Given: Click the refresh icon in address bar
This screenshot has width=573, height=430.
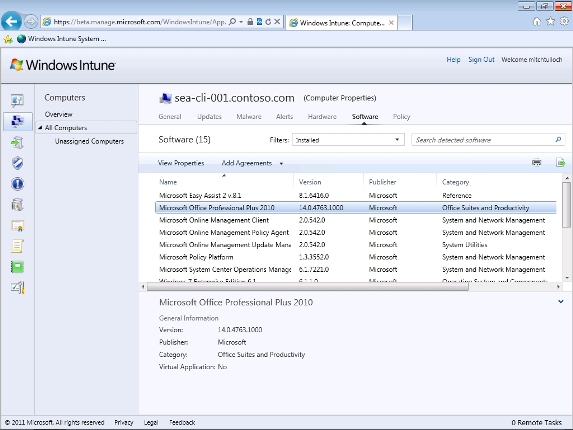Looking at the screenshot, I should coord(268,22).
